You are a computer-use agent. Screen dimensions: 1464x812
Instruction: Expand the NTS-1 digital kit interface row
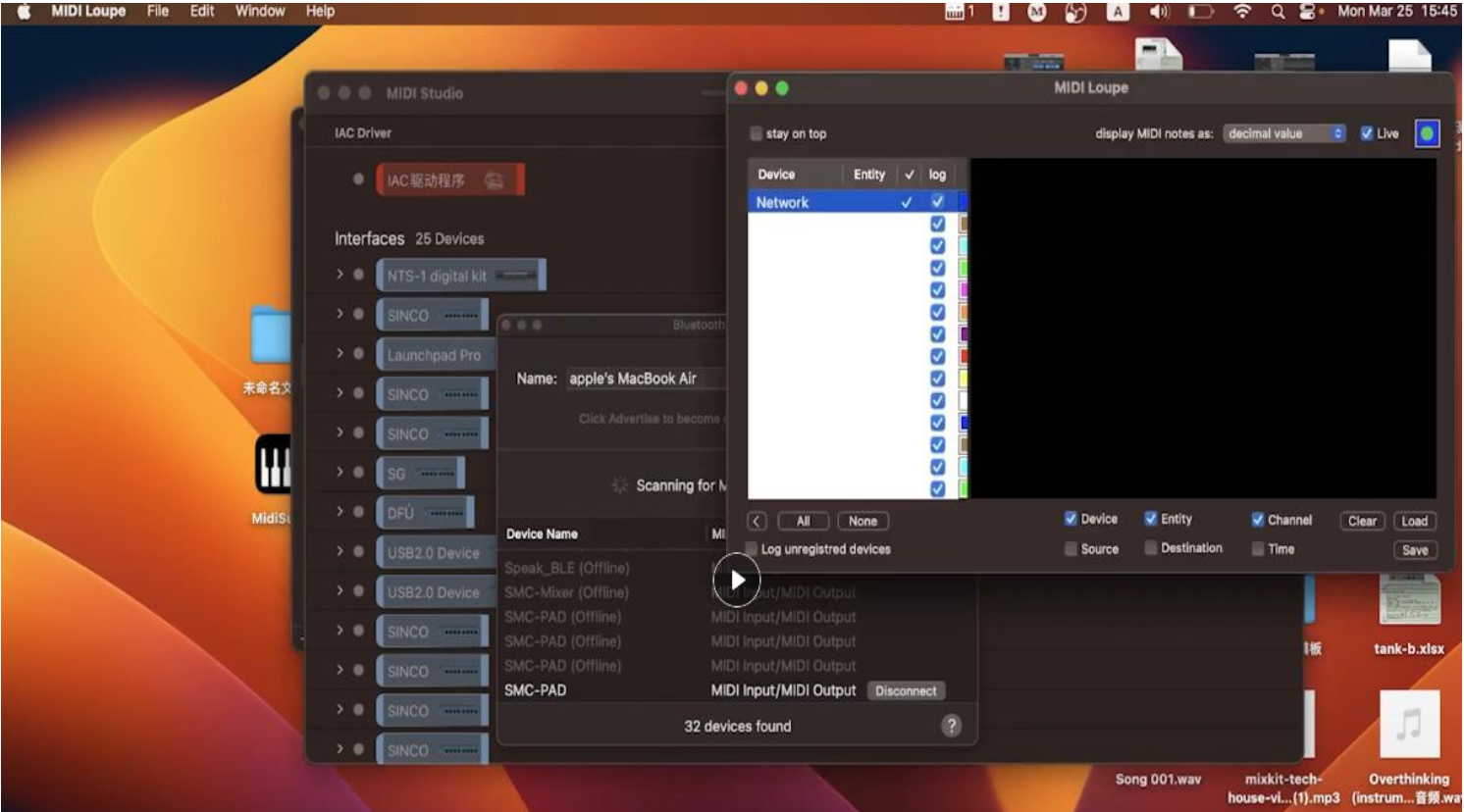(340, 275)
